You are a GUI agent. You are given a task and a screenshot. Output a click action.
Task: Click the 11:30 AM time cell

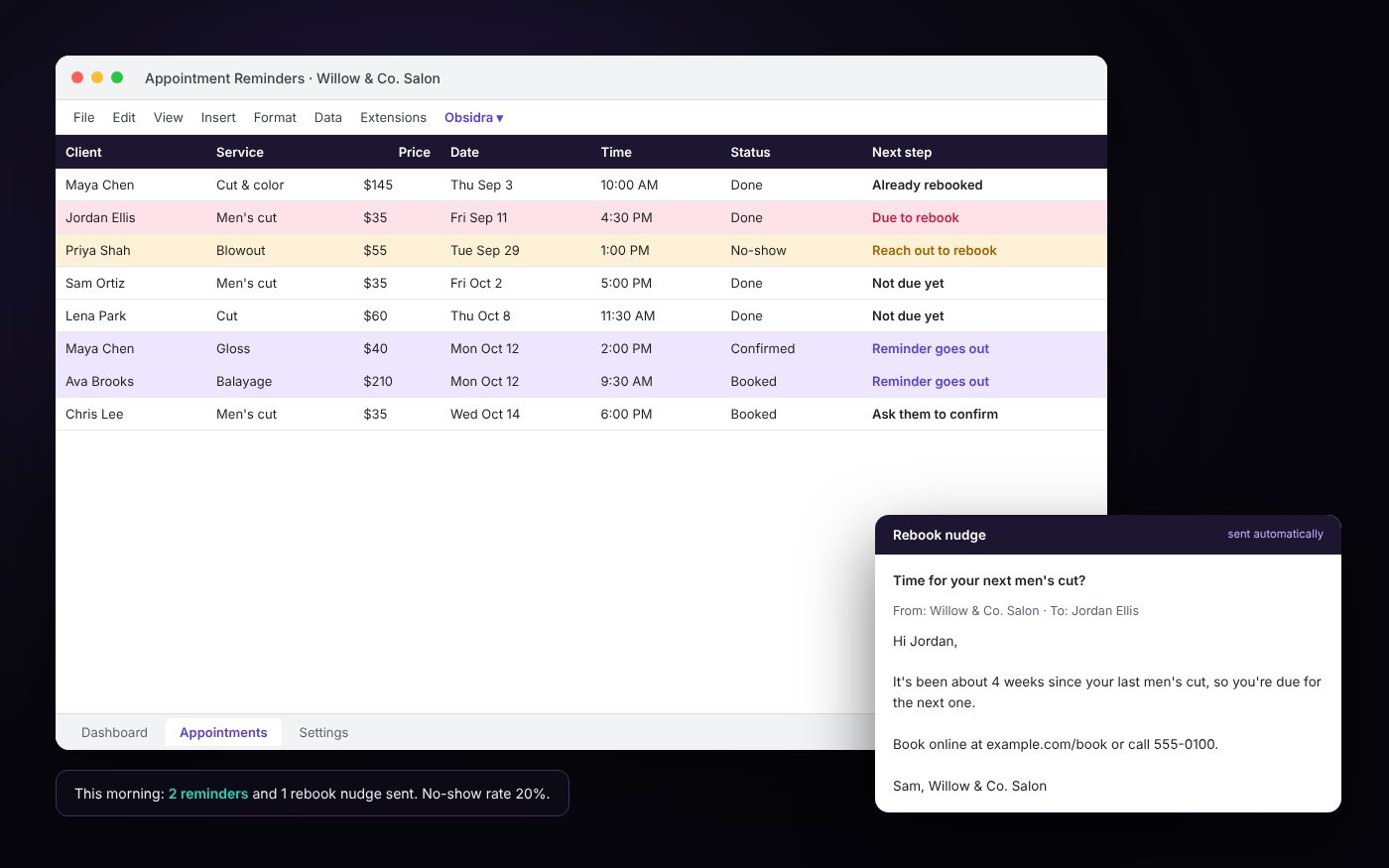656,315
